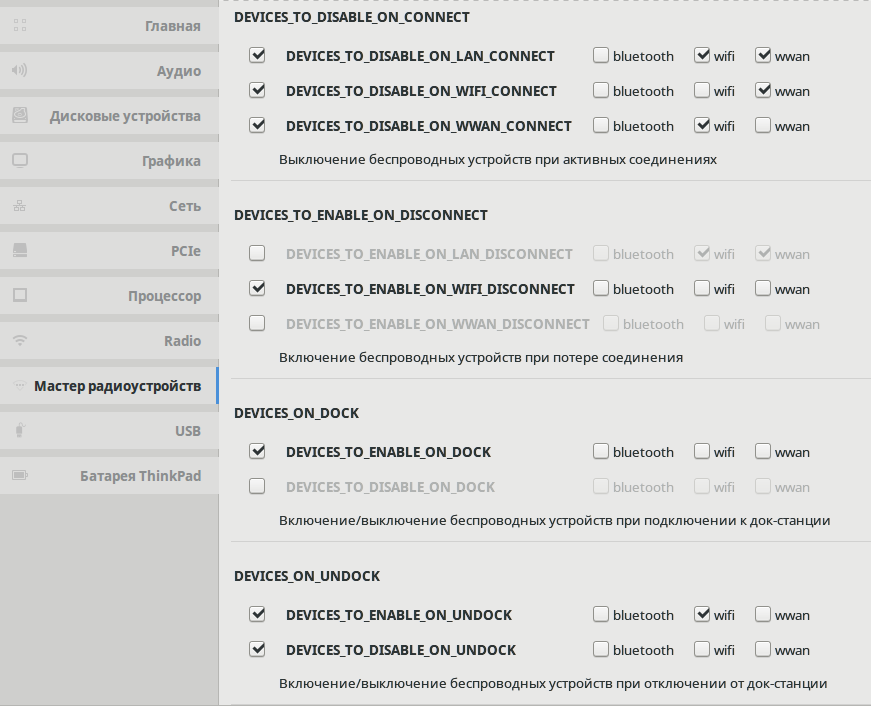This screenshot has height=706, width=871.
Task: Click the Аудио speaker icon
Action: [19, 70]
